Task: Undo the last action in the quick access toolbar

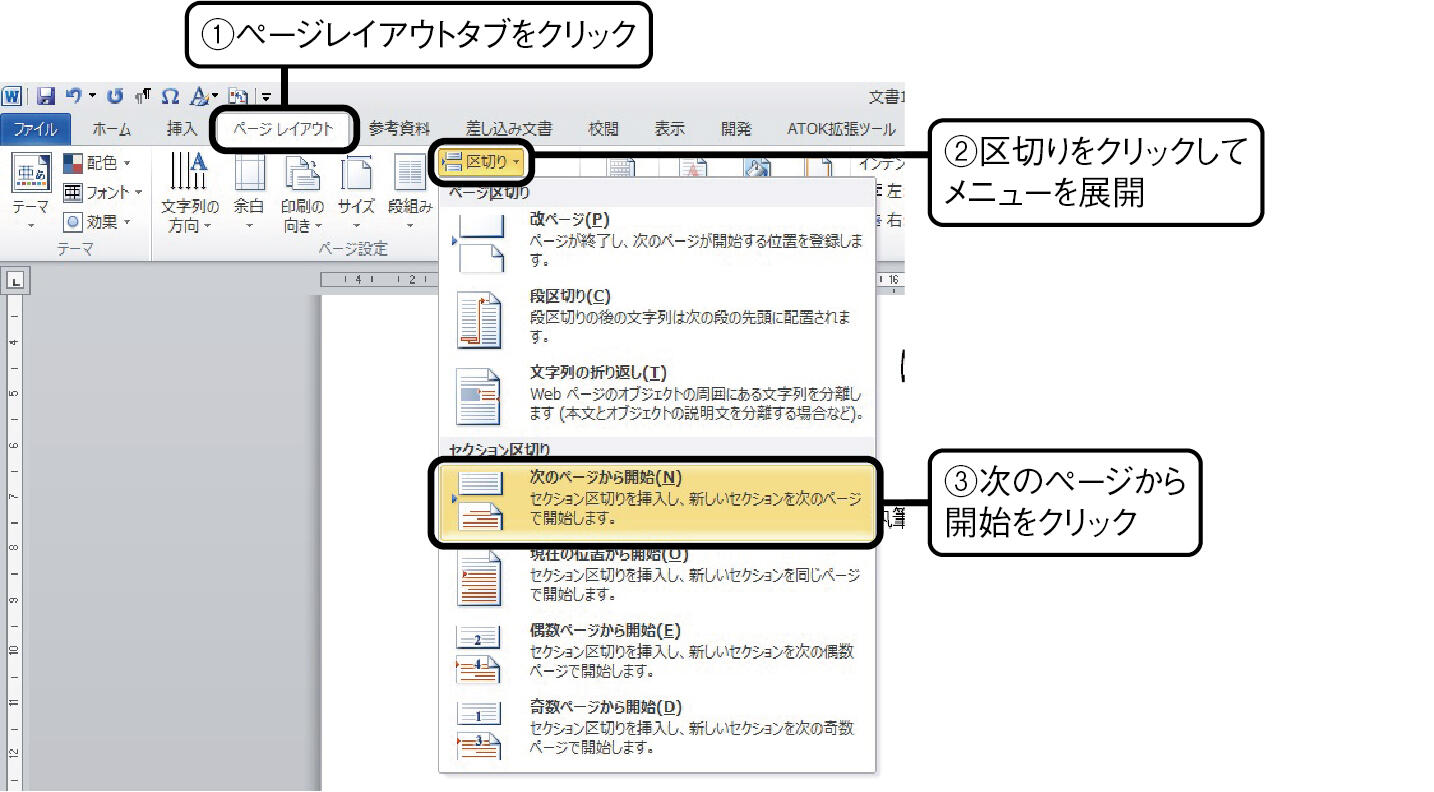Action: [73, 96]
